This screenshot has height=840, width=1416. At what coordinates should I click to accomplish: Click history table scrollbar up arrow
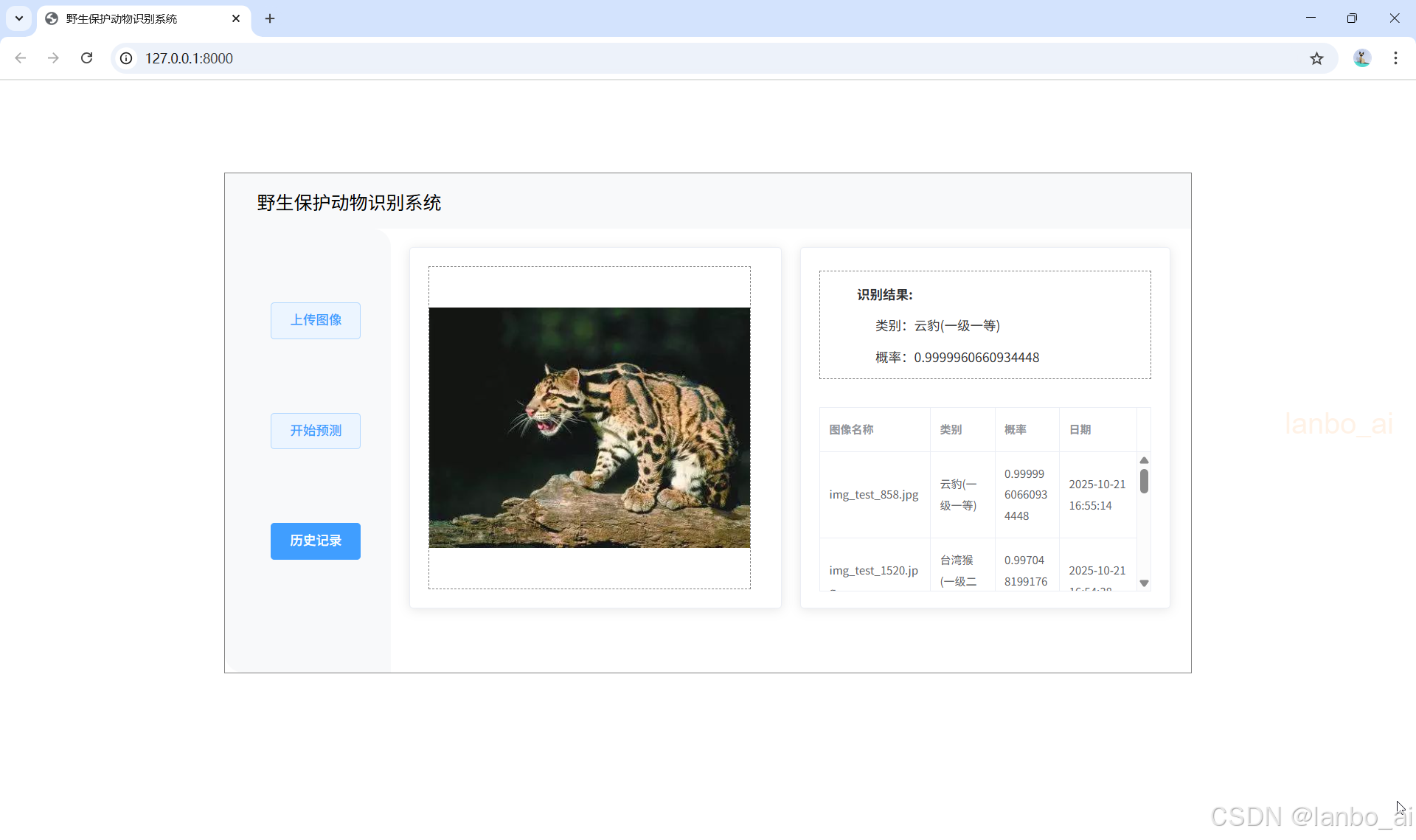[x=1144, y=460]
